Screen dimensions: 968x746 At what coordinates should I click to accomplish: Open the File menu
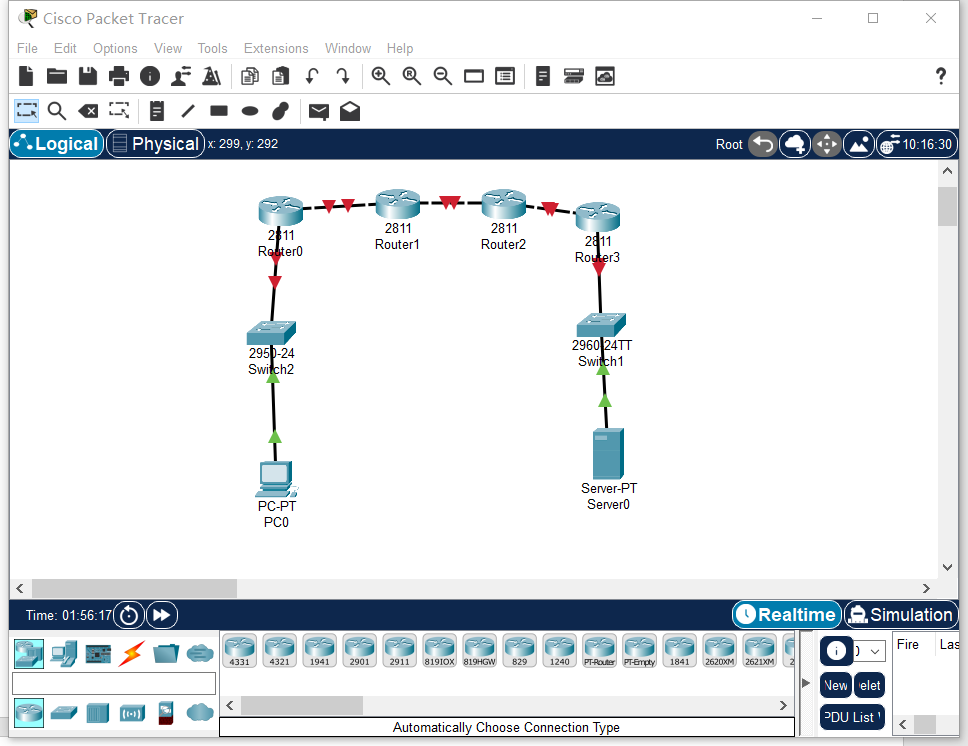click(x=27, y=48)
